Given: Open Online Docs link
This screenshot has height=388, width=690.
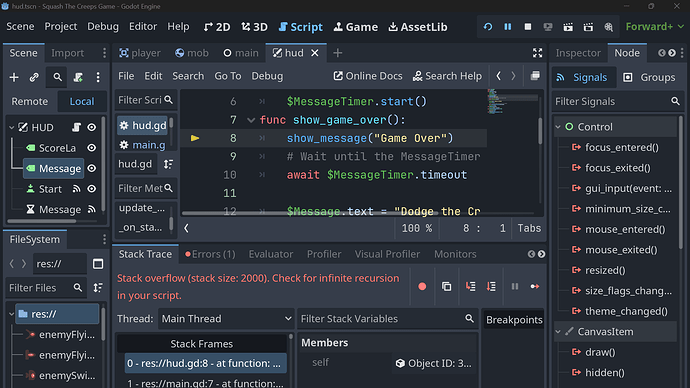Looking at the screenshot, I should (368, 76).
